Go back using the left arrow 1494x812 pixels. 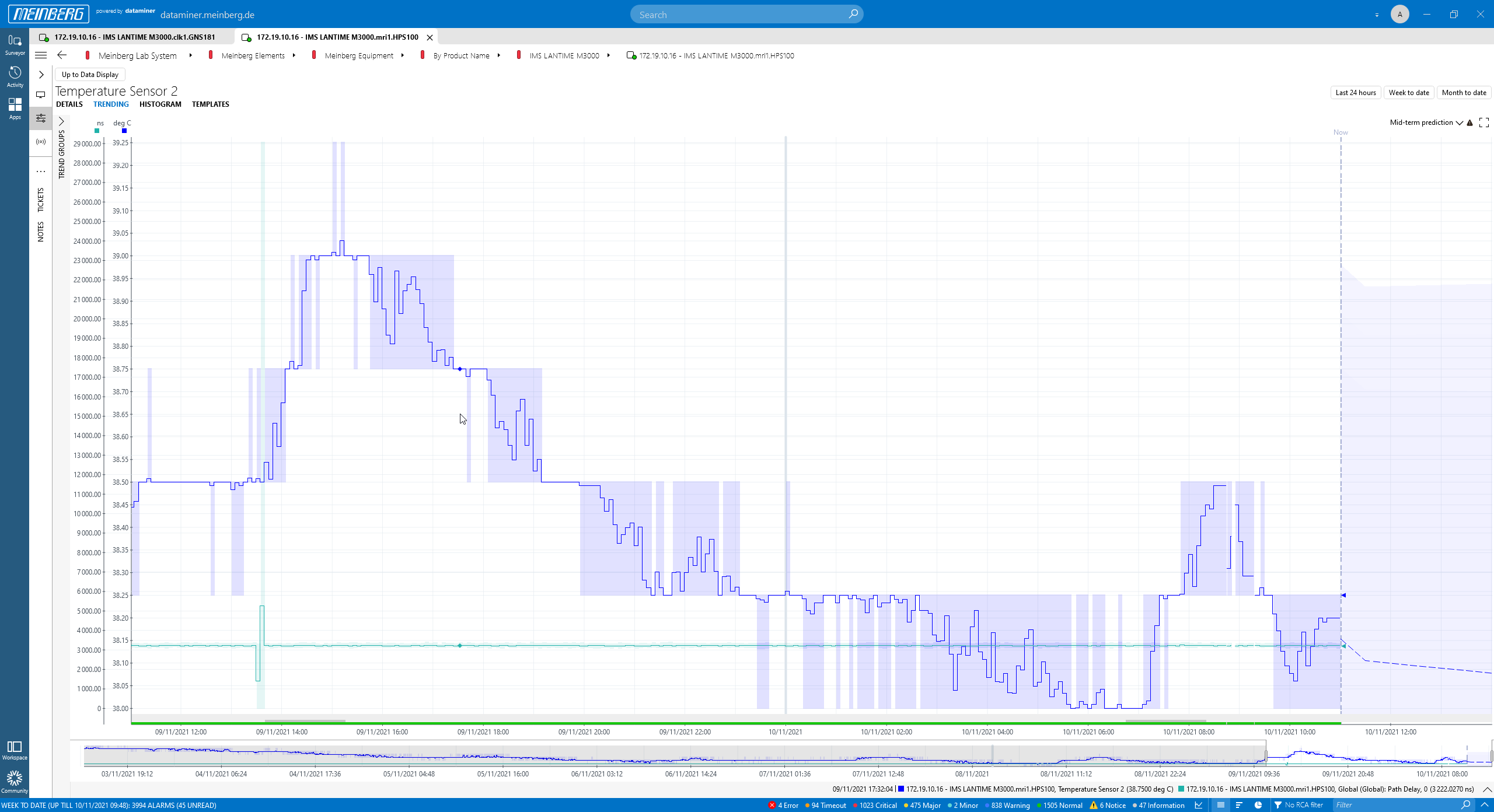[x=62, y=55]
